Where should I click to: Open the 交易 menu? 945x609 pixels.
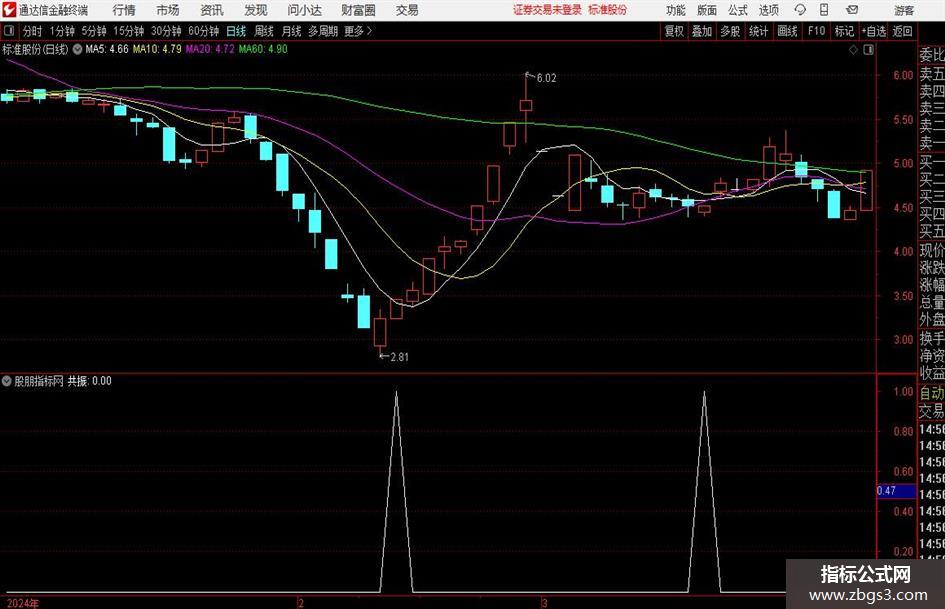pos(407,10)
